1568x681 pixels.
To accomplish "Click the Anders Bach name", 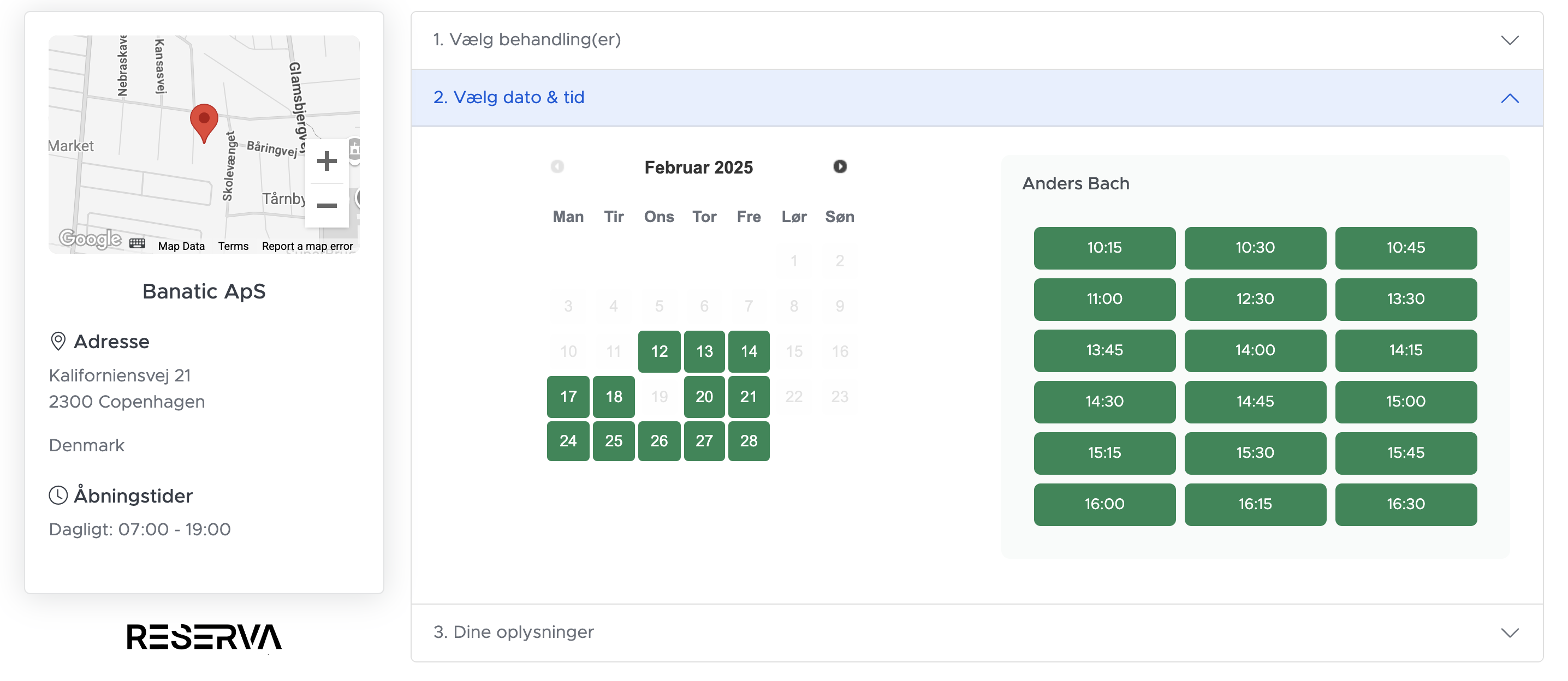I will coord(1075,184).
